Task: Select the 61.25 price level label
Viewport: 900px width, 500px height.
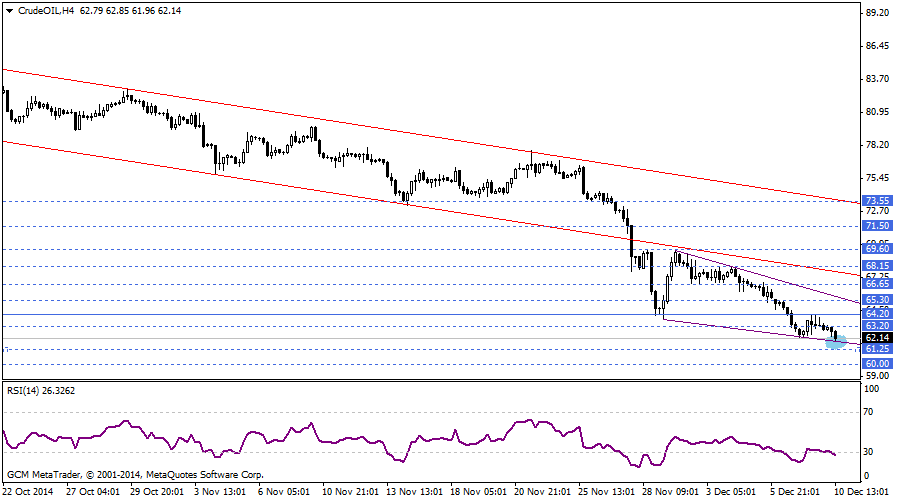Action: point(876,349)
